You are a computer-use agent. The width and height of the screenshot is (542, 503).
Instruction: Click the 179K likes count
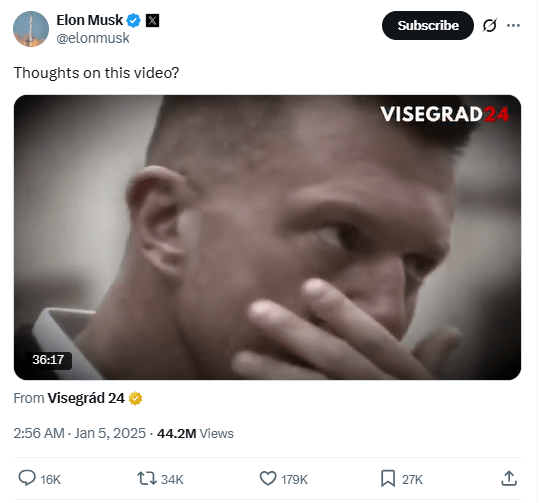coord(295,480)
